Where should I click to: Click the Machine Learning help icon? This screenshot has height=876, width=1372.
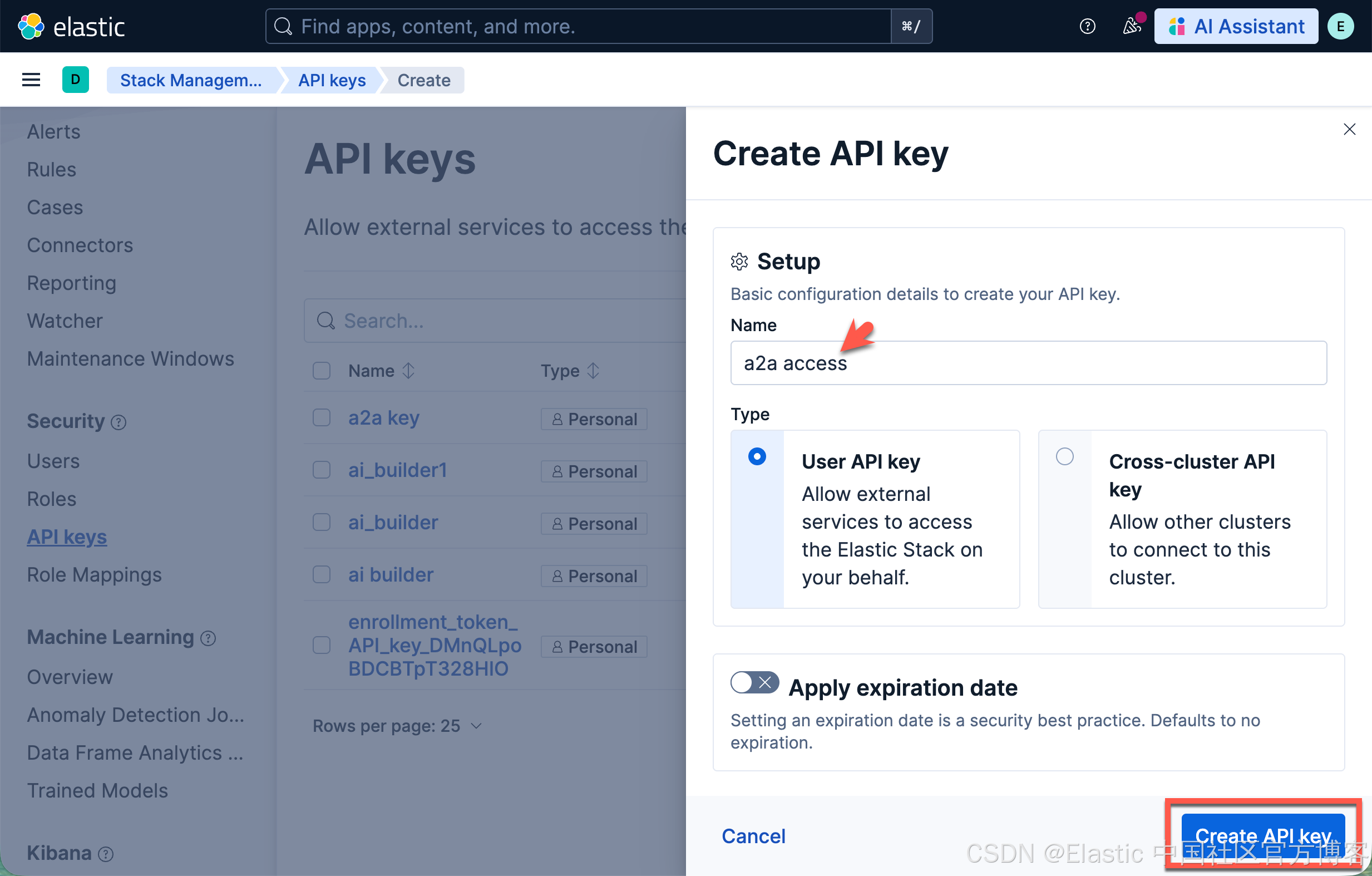(208, 638)
